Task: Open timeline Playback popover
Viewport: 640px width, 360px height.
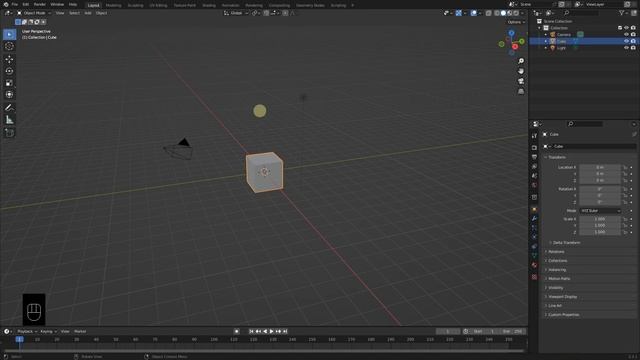Action: [27, 331]
